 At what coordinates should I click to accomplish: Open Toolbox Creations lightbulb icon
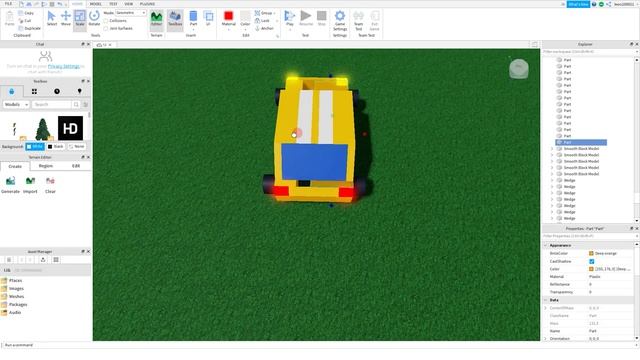coord(80,91)
